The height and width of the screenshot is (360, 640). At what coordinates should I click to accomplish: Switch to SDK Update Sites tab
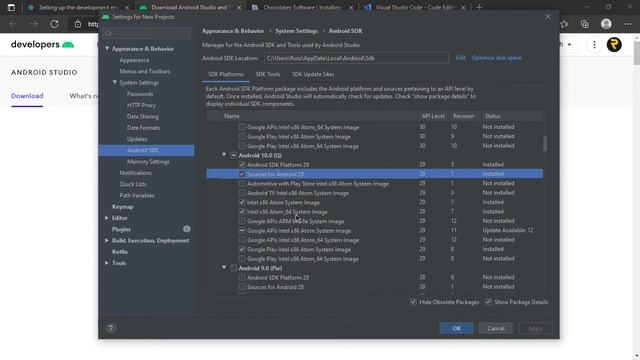pyautogui.click(x=313, y=74)
